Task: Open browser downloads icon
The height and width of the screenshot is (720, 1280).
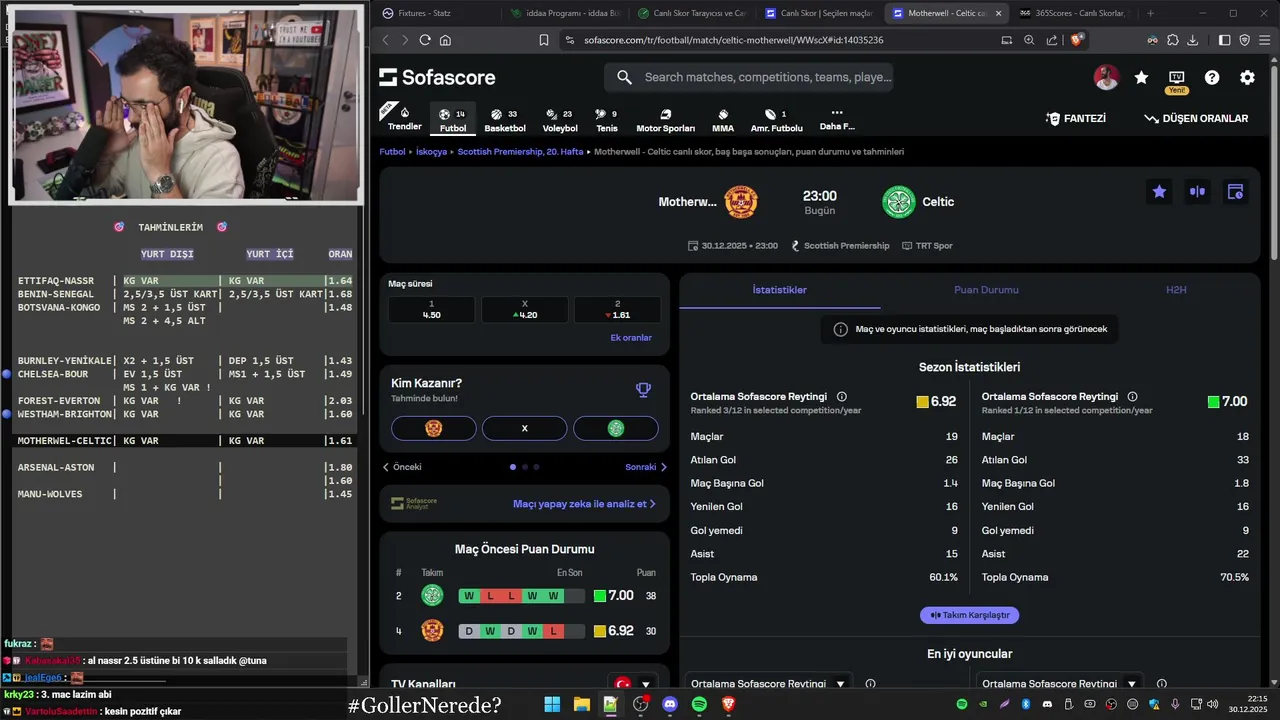Action: point(1192,40)
